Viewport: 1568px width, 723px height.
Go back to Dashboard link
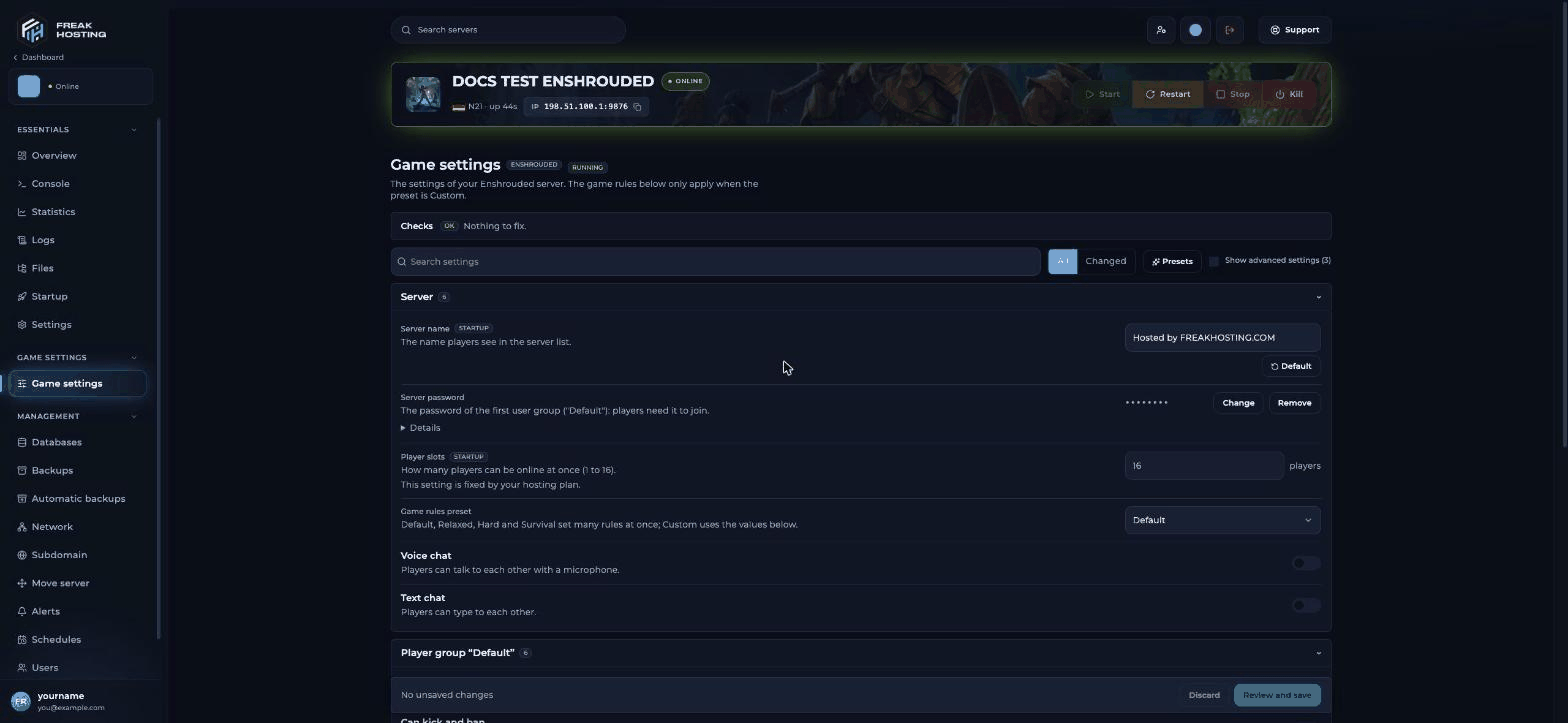(x=39, y=57)
